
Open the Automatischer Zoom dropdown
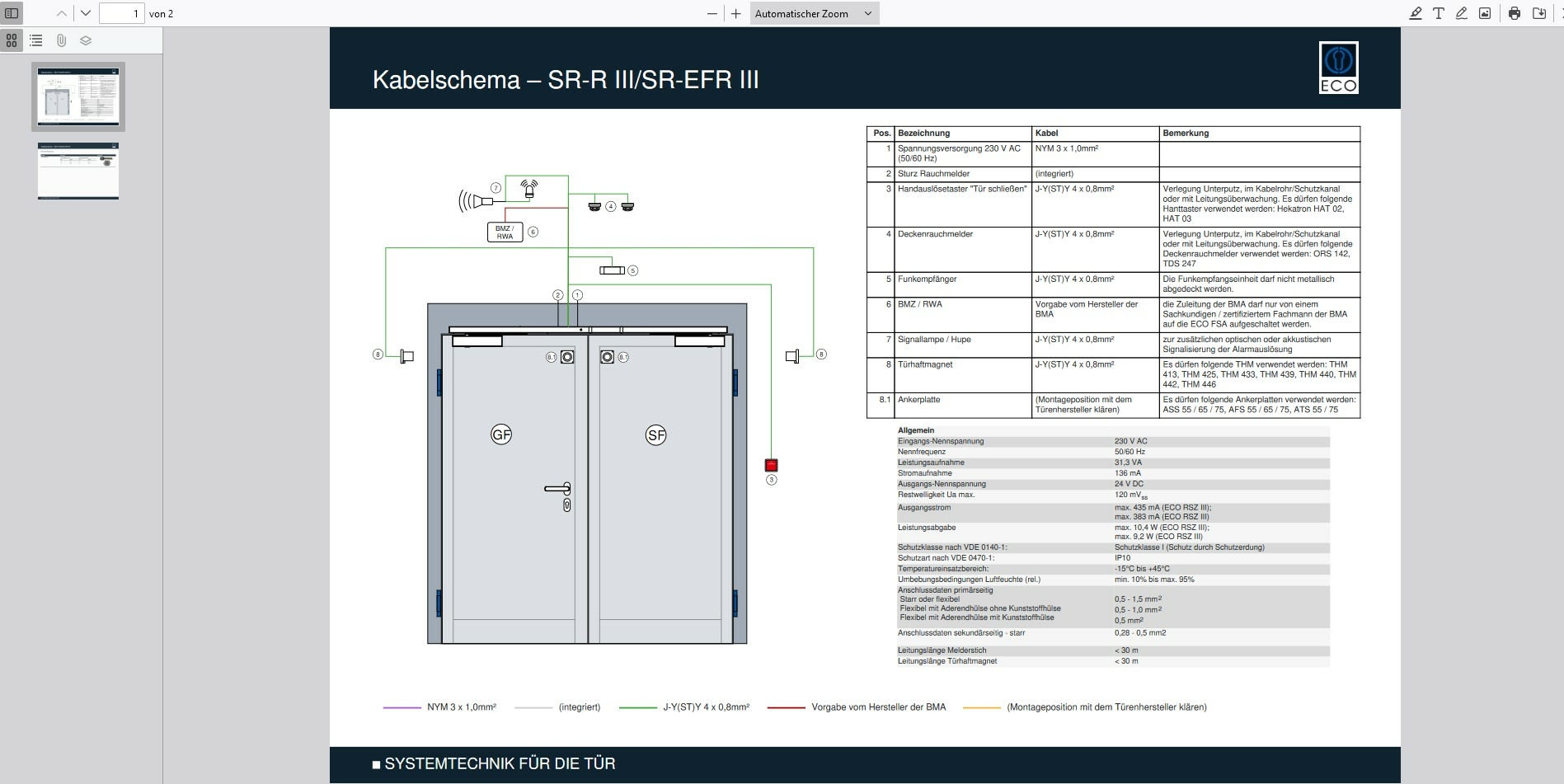[x=814, y=13]
